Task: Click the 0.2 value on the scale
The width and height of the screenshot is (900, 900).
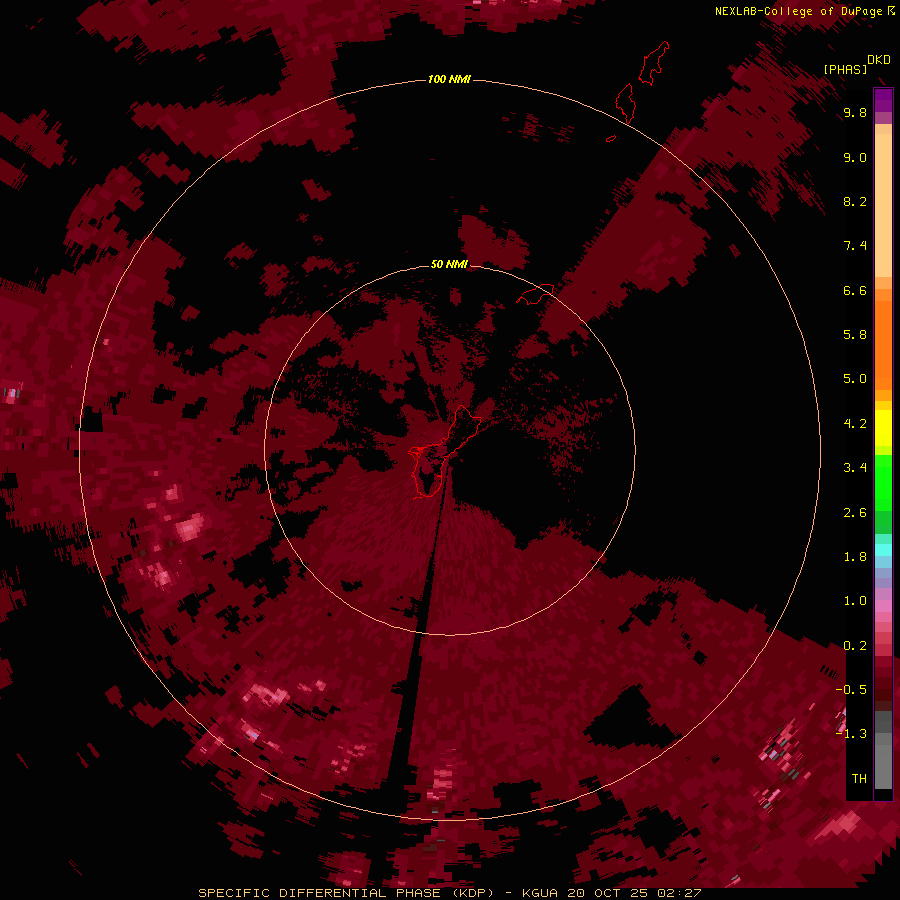Action: [855, 646]
